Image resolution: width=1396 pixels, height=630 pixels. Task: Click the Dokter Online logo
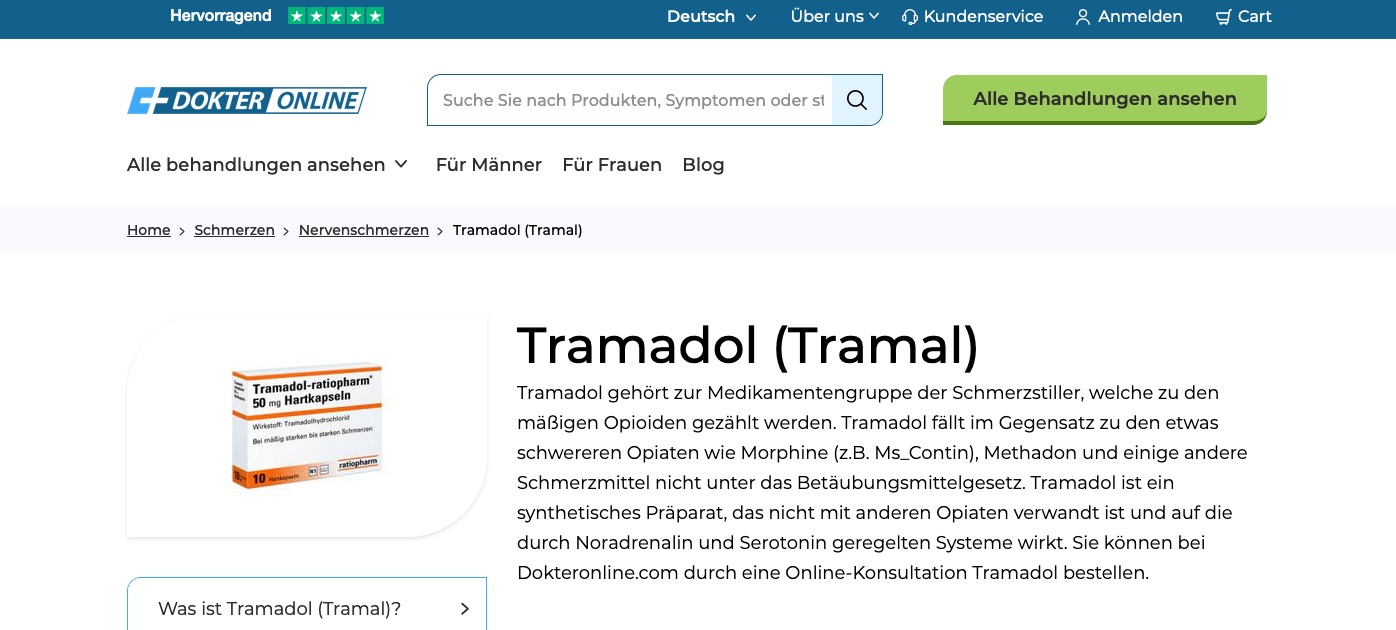click(246, 100)
